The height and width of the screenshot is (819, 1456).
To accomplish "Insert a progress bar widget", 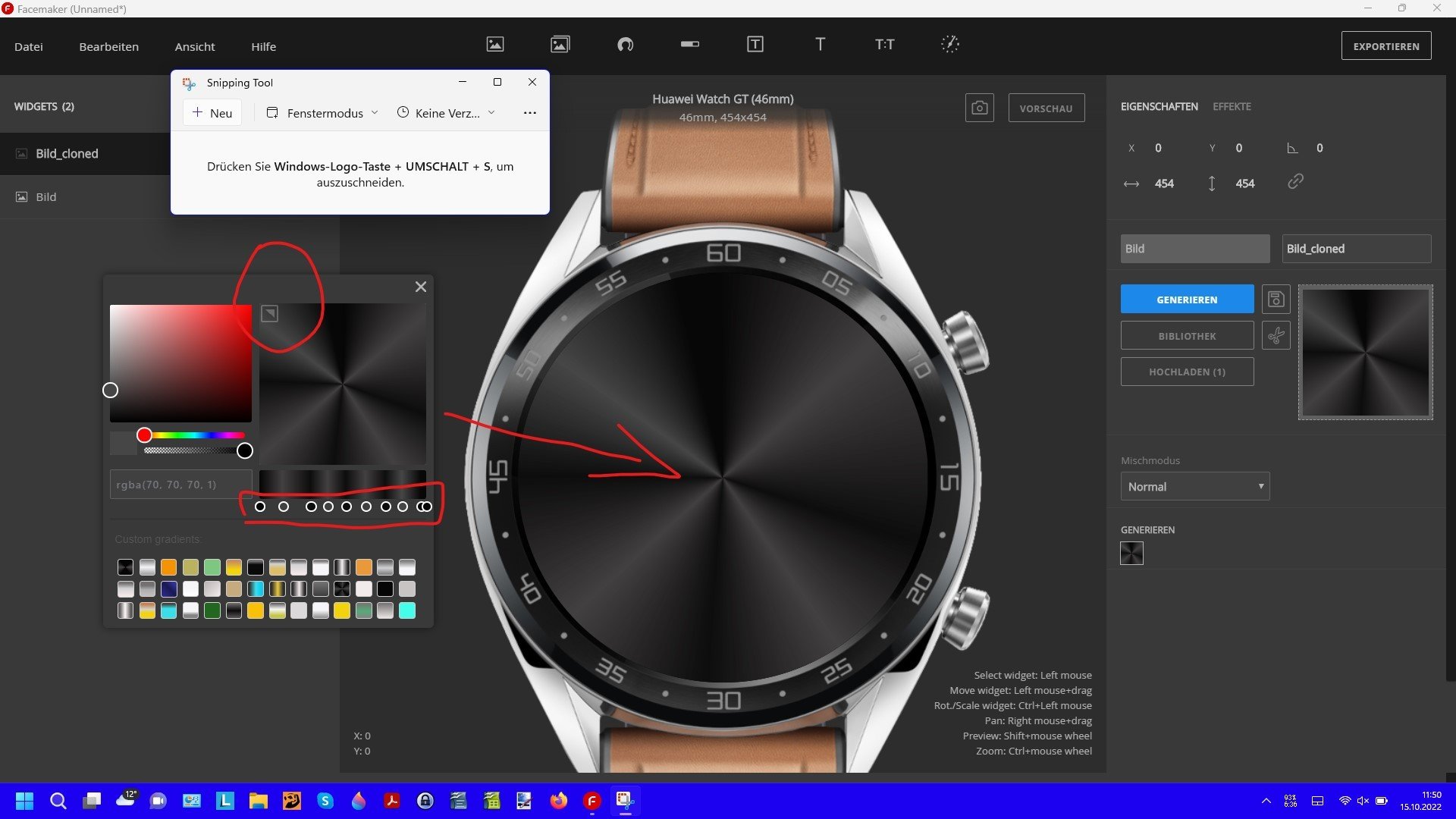I will tap(690, 45).
